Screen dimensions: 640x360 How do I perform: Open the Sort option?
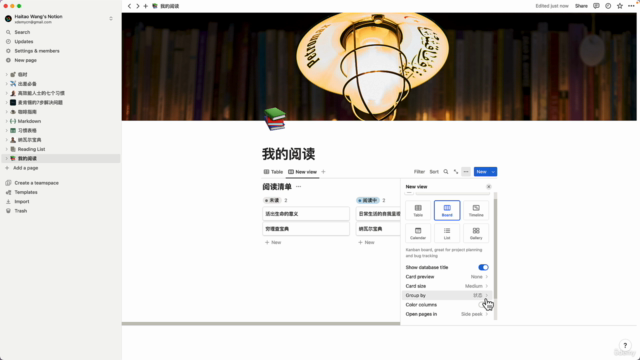click(x=434, y=172)
